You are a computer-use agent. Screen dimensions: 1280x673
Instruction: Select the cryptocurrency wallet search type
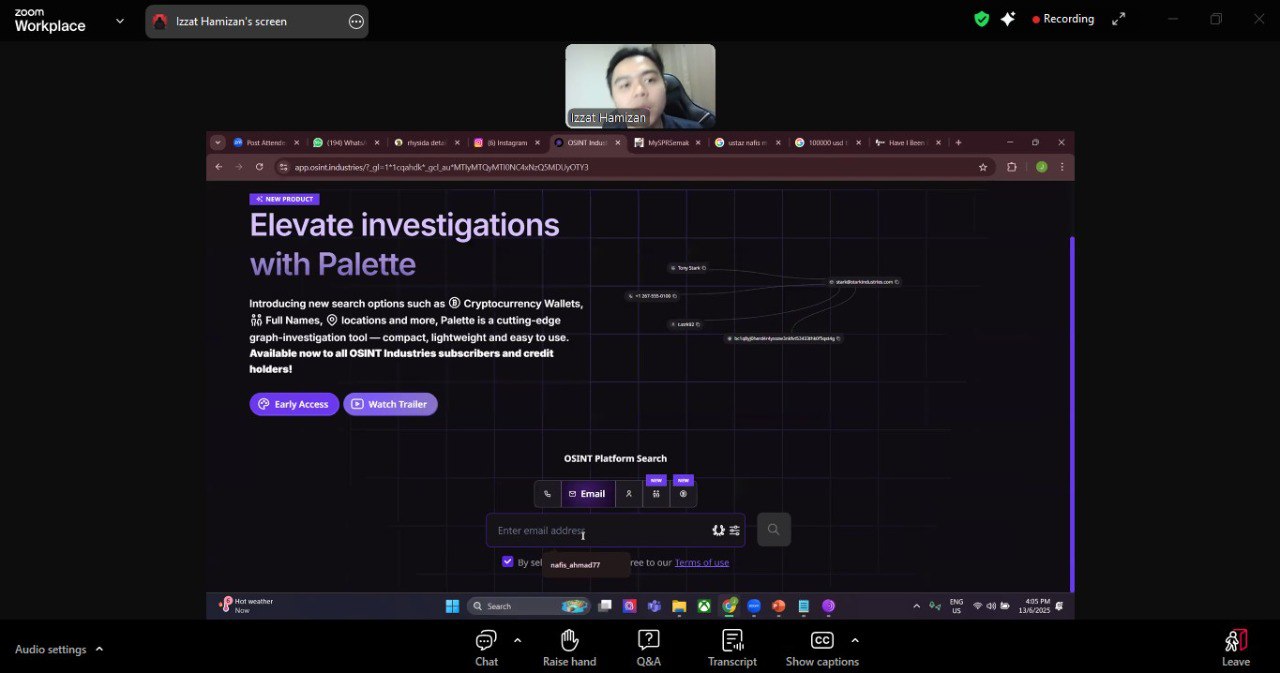point(683,494)
